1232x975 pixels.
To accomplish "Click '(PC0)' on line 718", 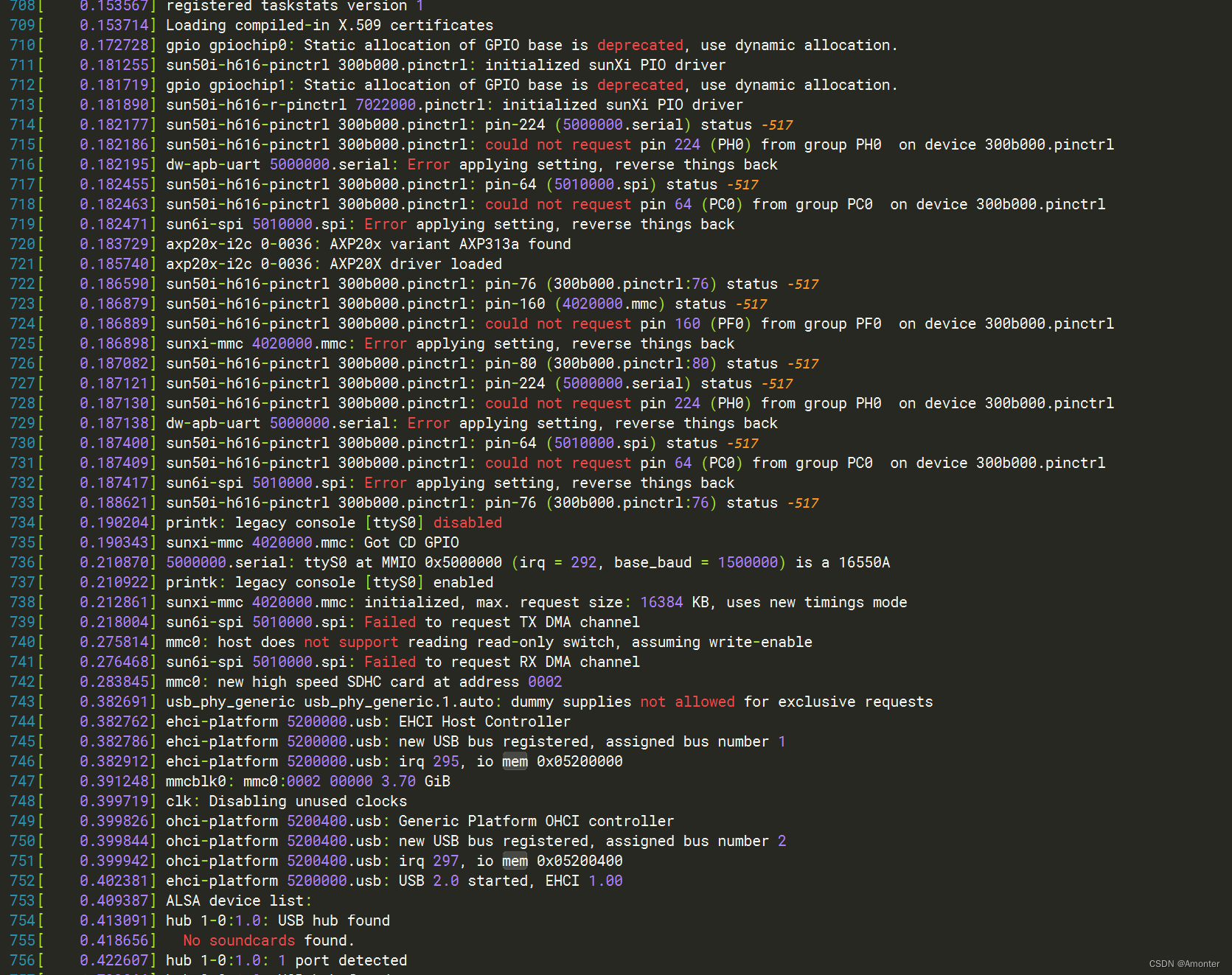I will [723, 204].
